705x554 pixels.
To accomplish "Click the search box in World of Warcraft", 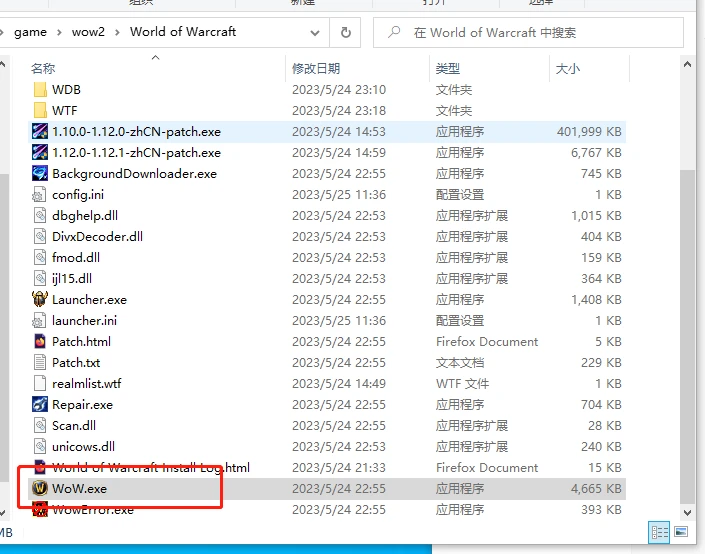I will tap(528, 32).
